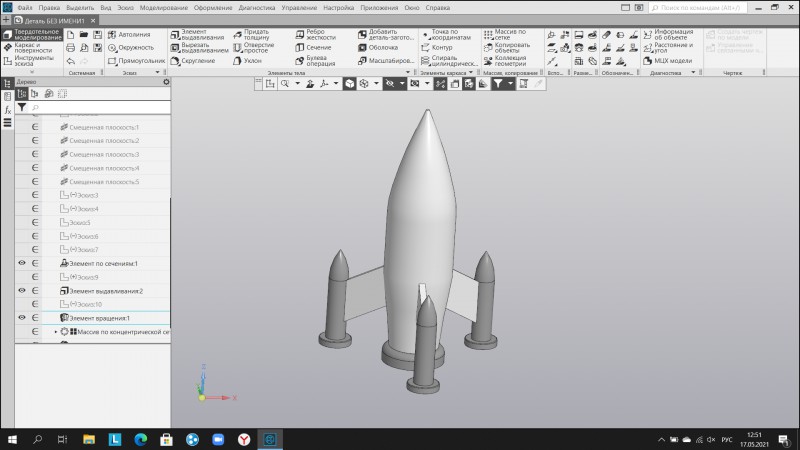Click Расстояние и угол measurement
Screen dimensions: 800x450
pos(668,47)
